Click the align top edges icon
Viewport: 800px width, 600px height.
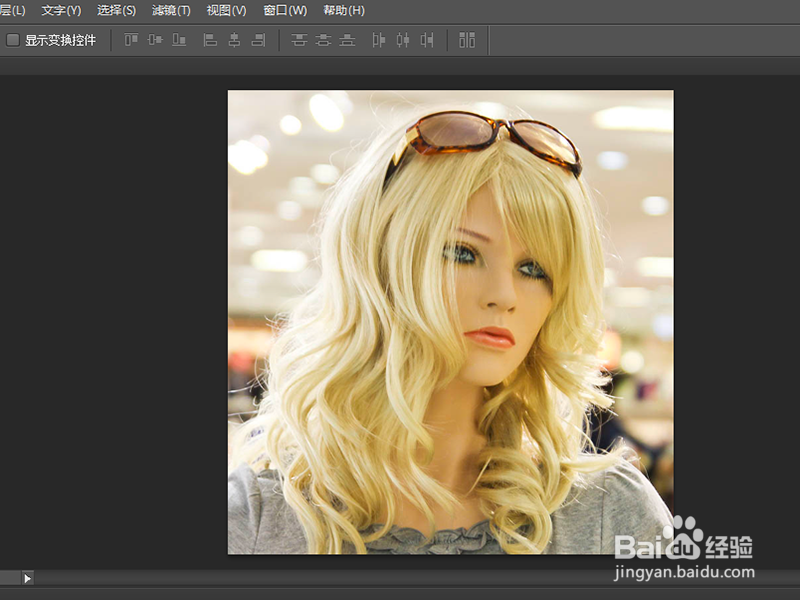(x=131, y=39)
